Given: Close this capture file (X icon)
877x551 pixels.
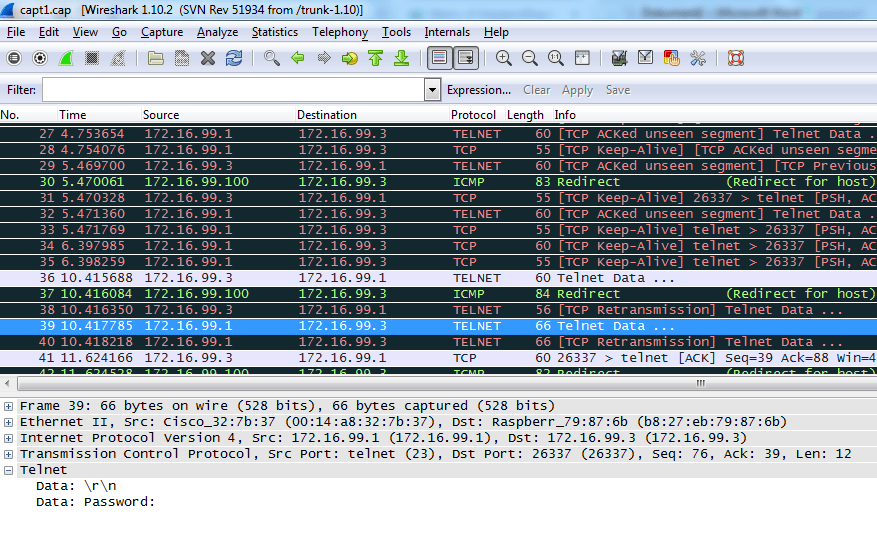Looking at the screenshot, I should tap(208, 58).
